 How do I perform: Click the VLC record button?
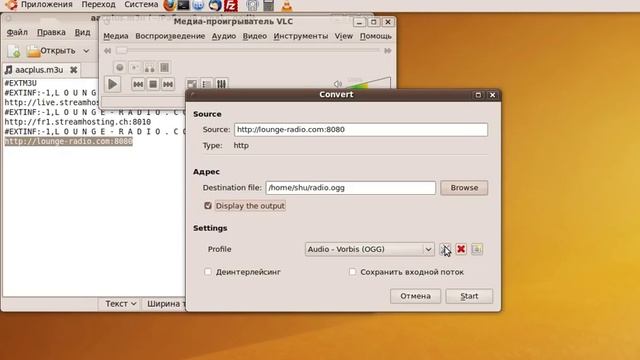(x=120, y=67)
